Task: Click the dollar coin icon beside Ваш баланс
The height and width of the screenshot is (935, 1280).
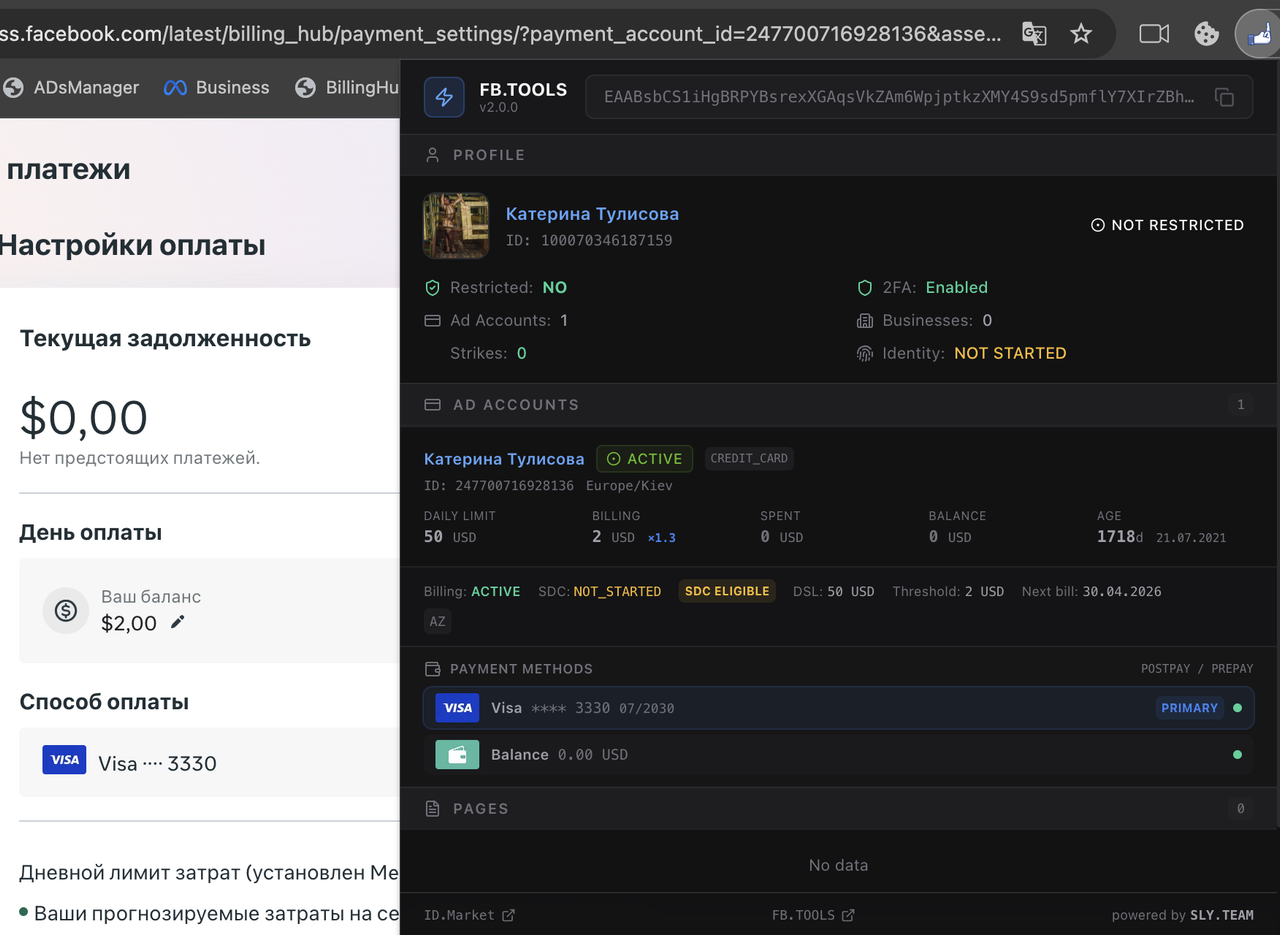Action: pos(66,610)
